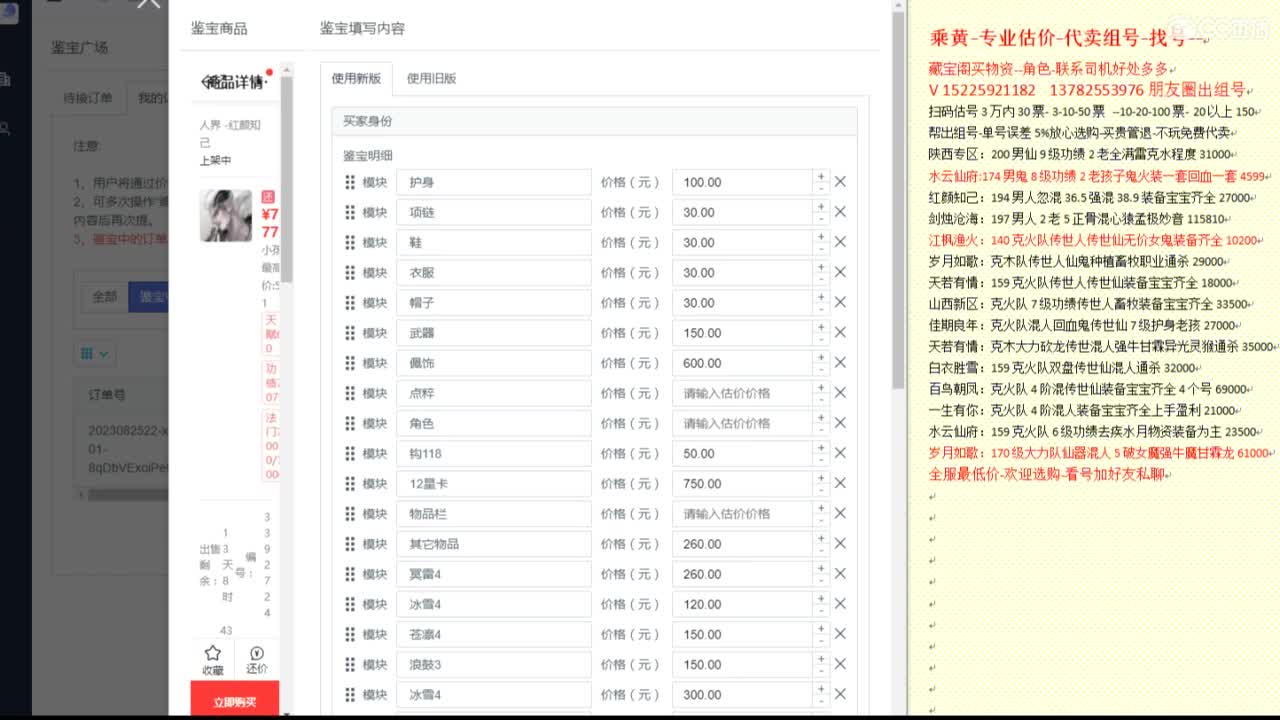This screenshot has width=1280, height=720.
Task: Click the price field showing 600.00
Action: pyautogui.click(x=742, y=363)
